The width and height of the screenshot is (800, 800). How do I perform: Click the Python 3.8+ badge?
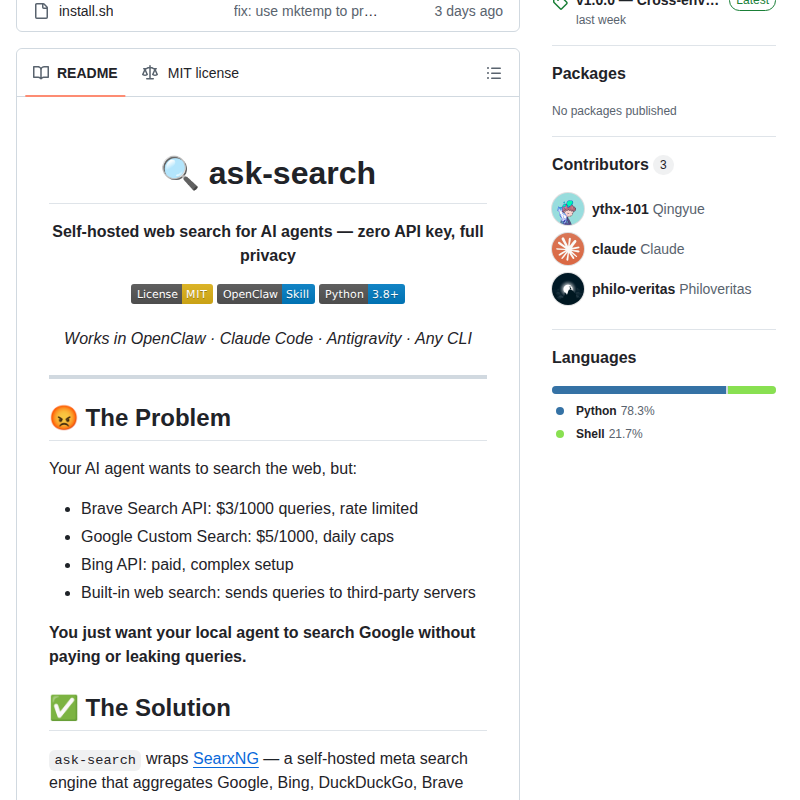tap(361, 294)
